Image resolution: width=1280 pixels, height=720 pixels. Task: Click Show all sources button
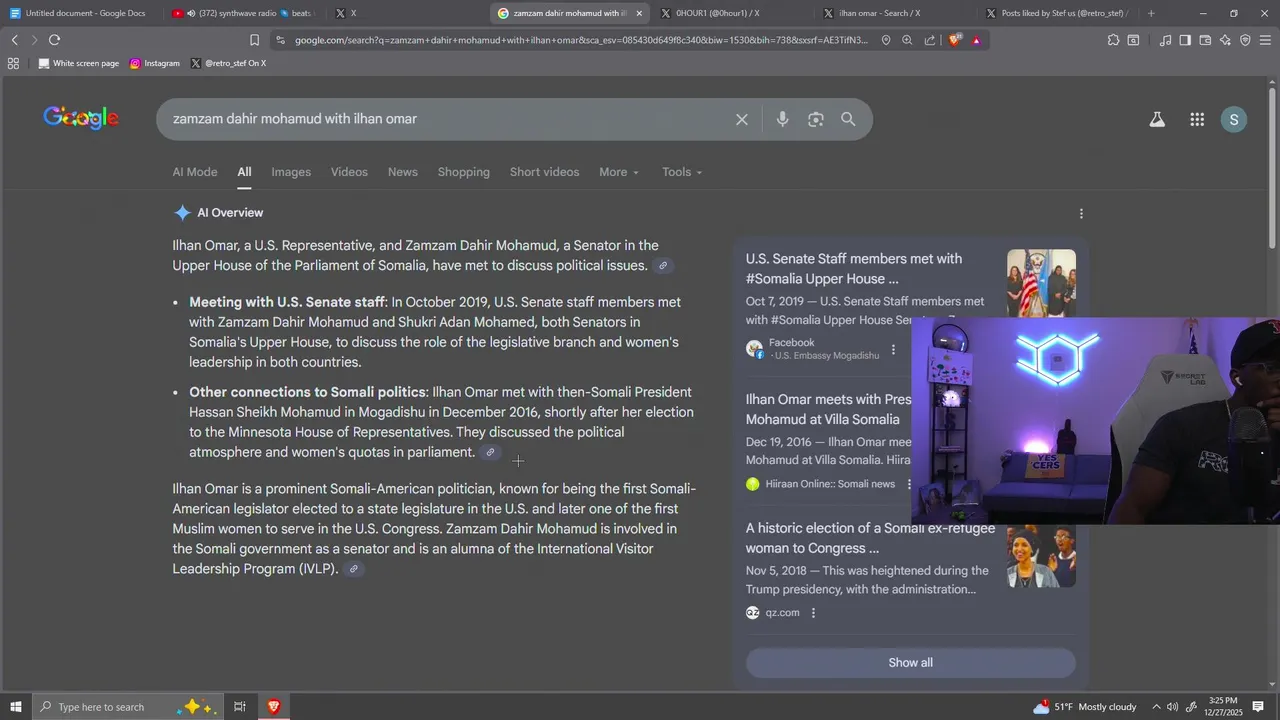910,663
